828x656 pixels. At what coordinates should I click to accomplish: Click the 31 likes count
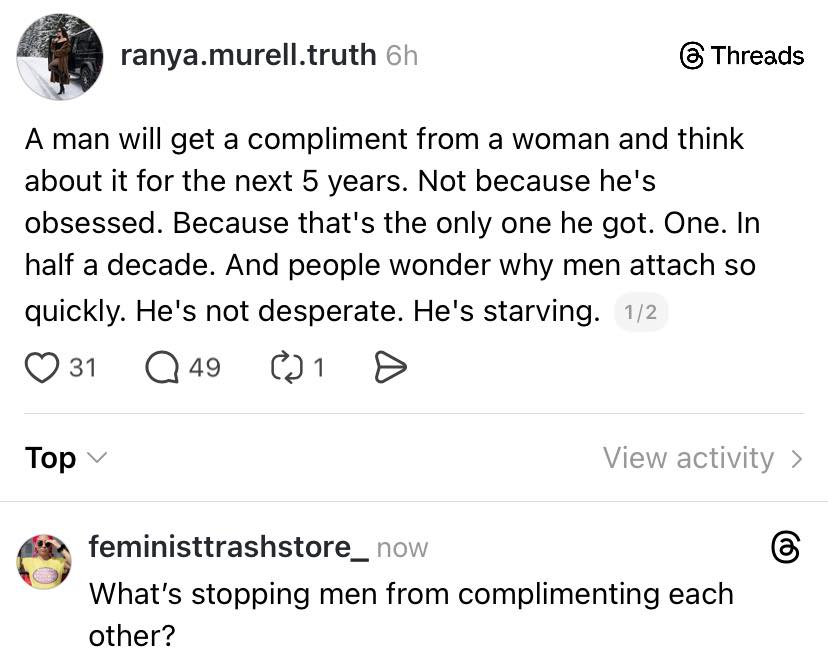tap(83, 369)
